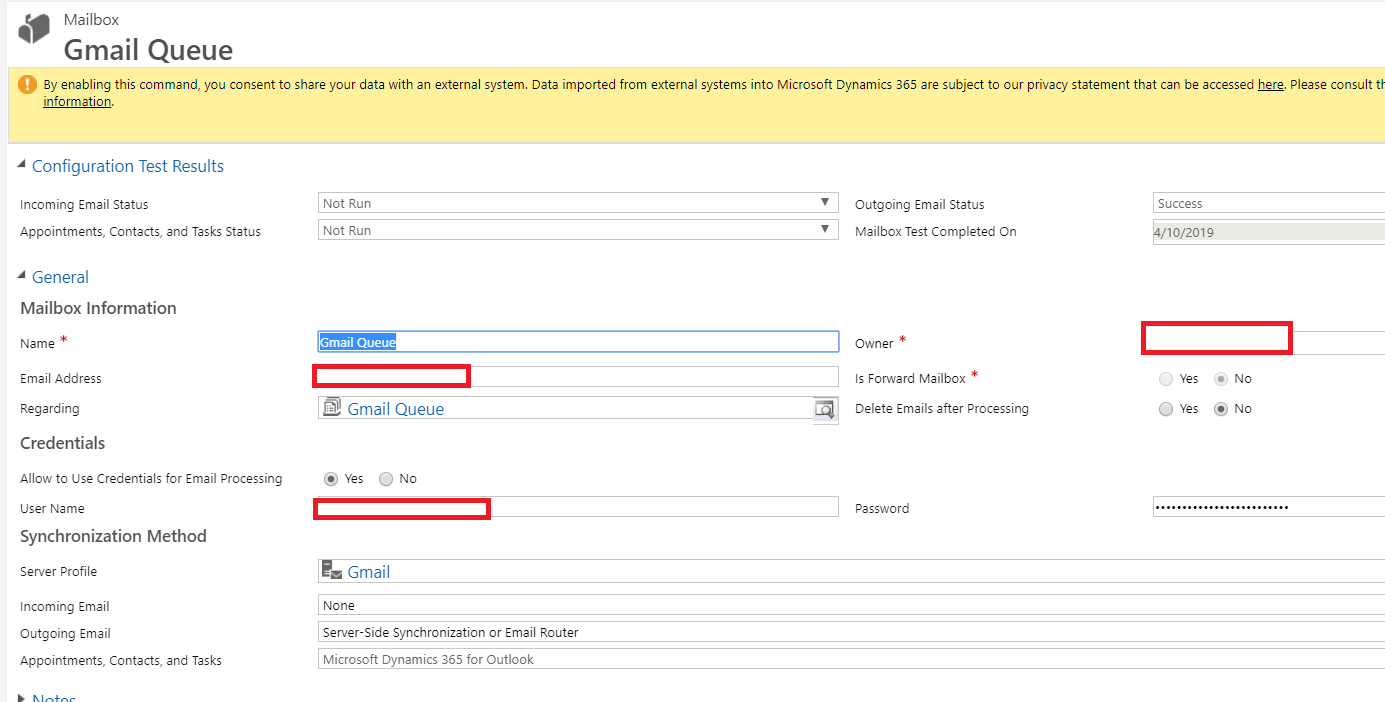Click the orange warning icon in the banner
This screenshot has height=702, width=1385.
pyautogui.click(x=27, y=85)
